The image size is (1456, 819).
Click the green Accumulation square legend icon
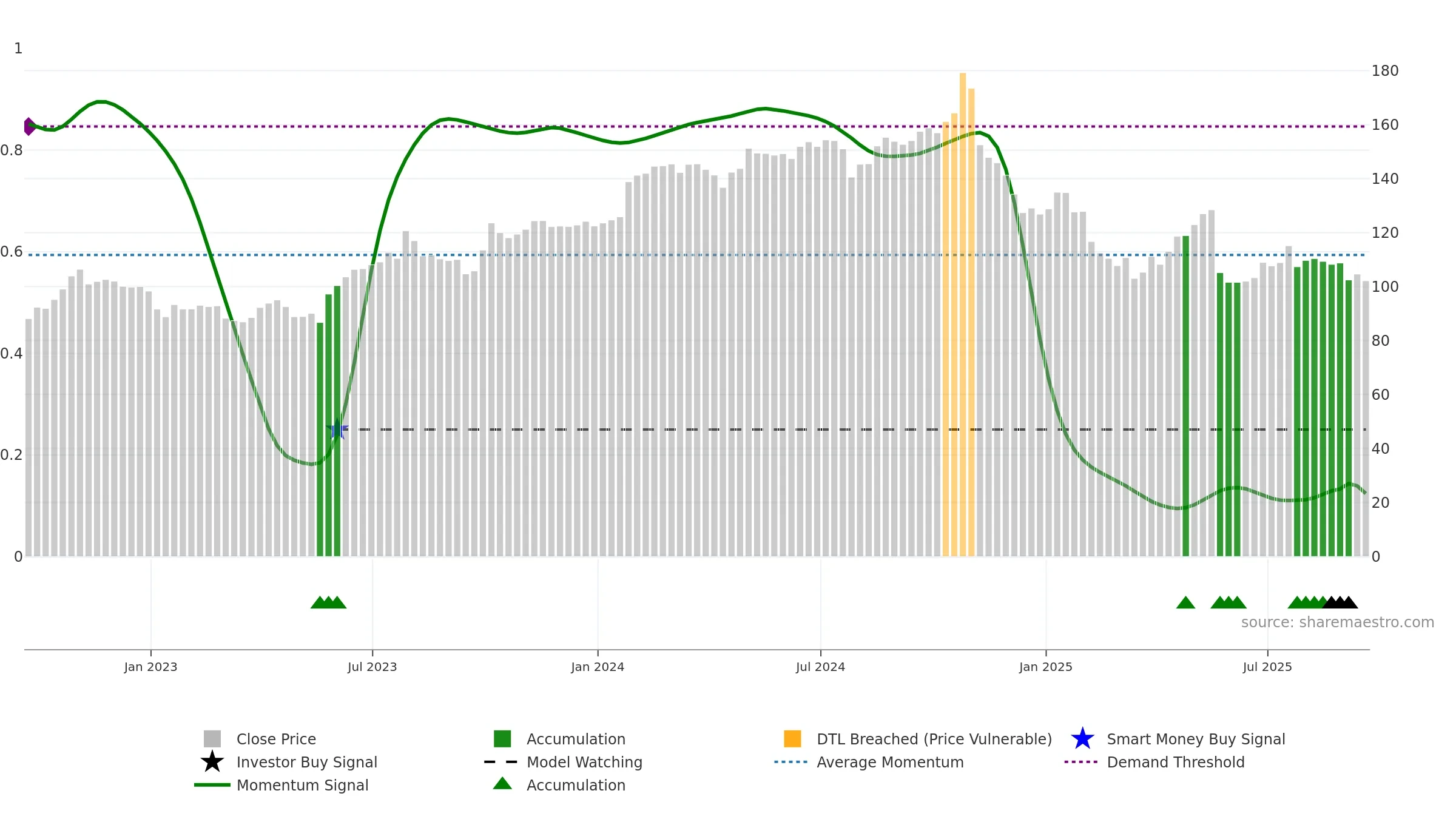click(502, 739)
